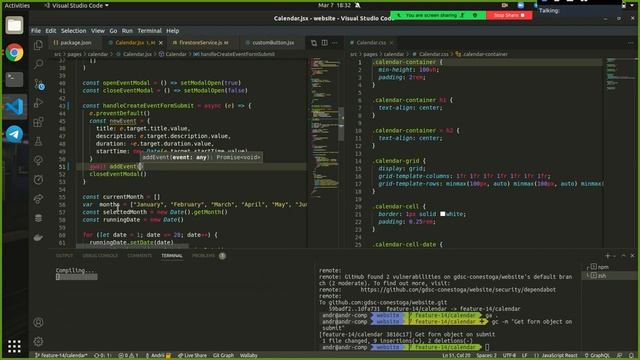The height and width of the screenshot is (360, 640).
Task: Open changes icon in left editor toolbar
Action: 314,42
